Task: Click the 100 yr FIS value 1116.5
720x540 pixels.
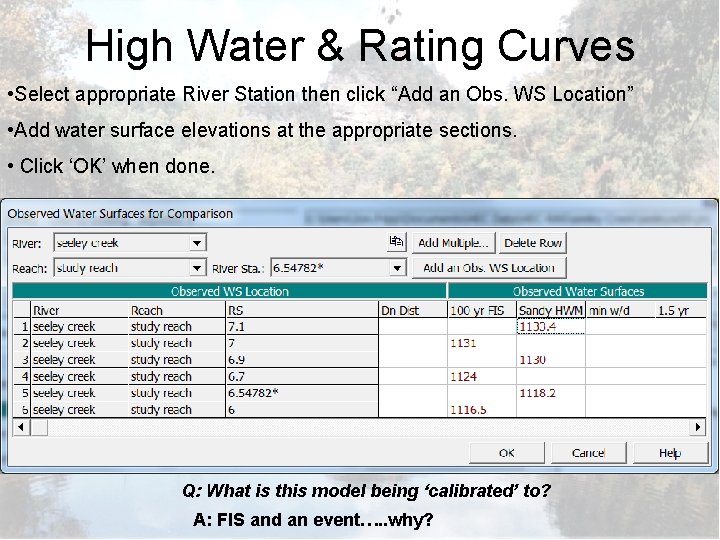Action: [482, 410]
